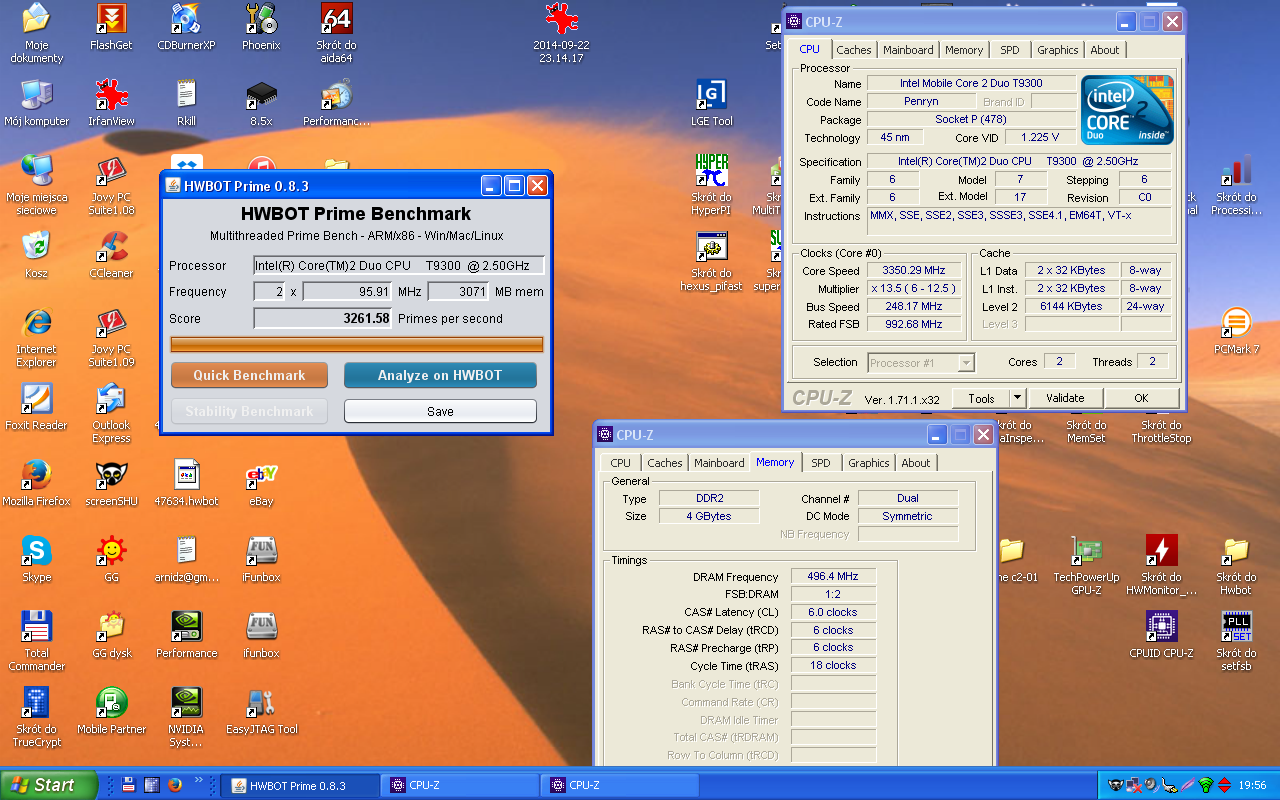The width and height of the screenshot is (1280, 800).
Task: Click the HWBOT Prime progress bar
Action: tap(357, 344)
